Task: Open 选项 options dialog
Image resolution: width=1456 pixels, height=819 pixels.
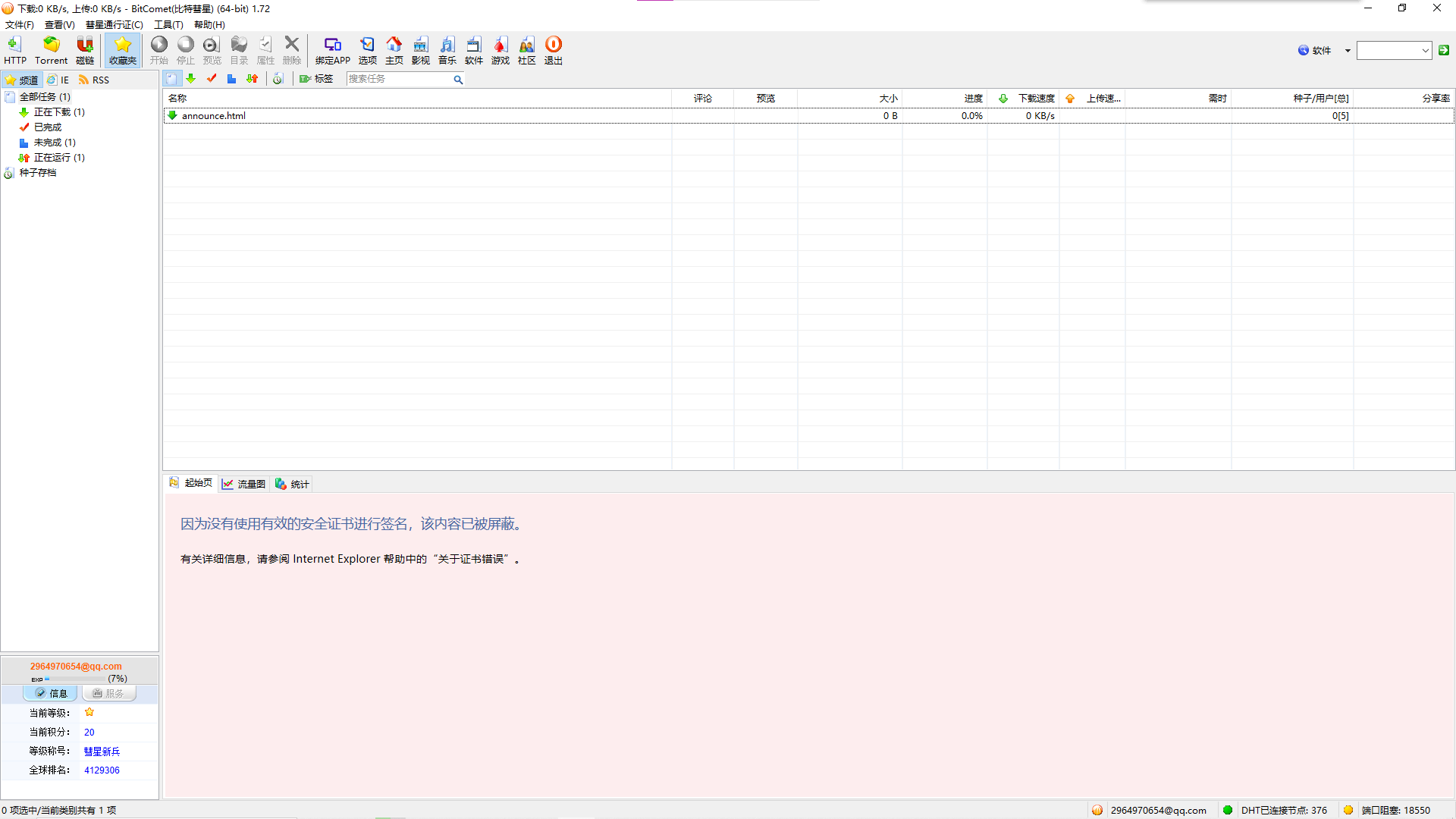Action: (x=368, y=50)
